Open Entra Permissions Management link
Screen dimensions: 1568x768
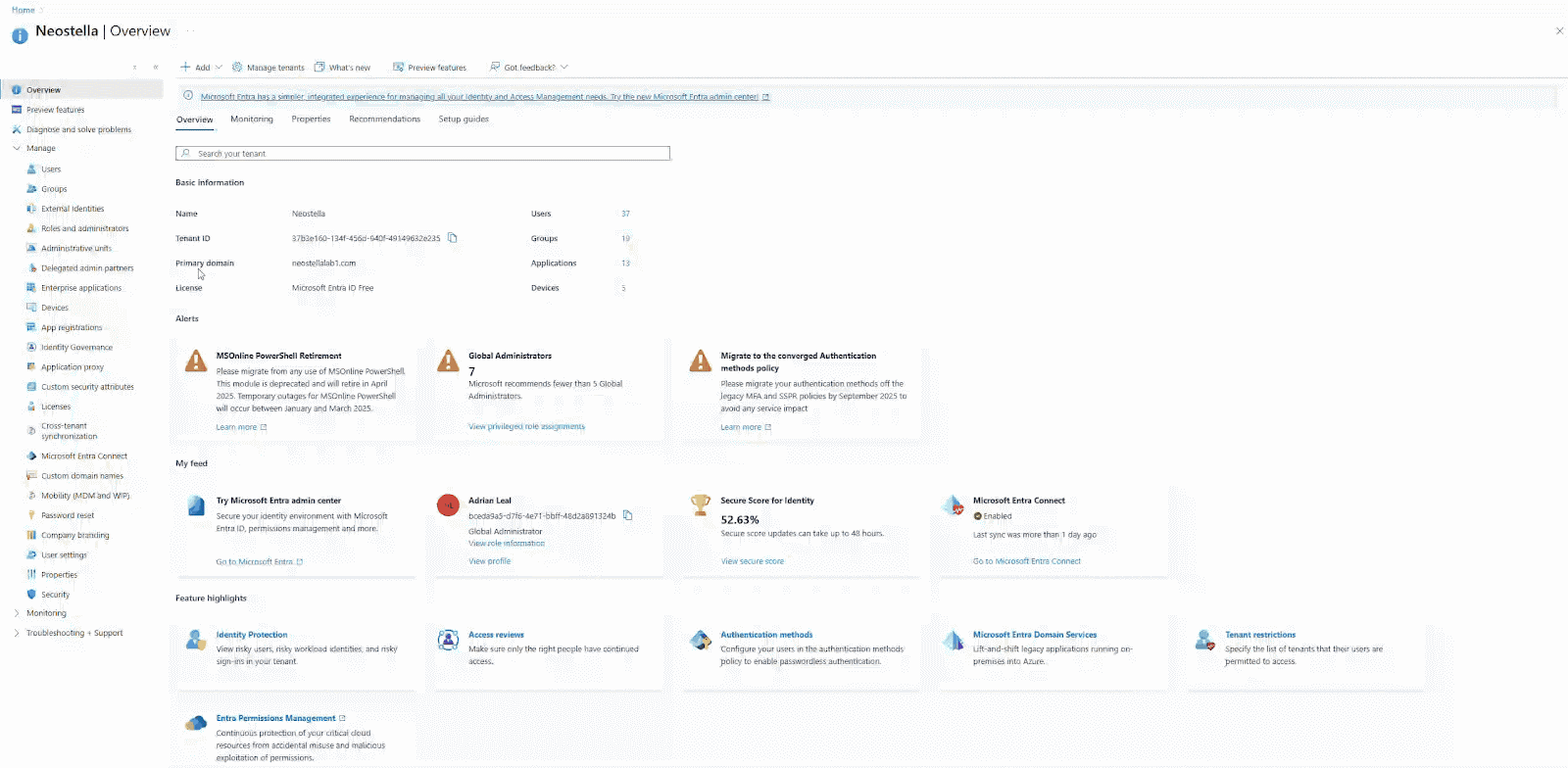point(280,718)
